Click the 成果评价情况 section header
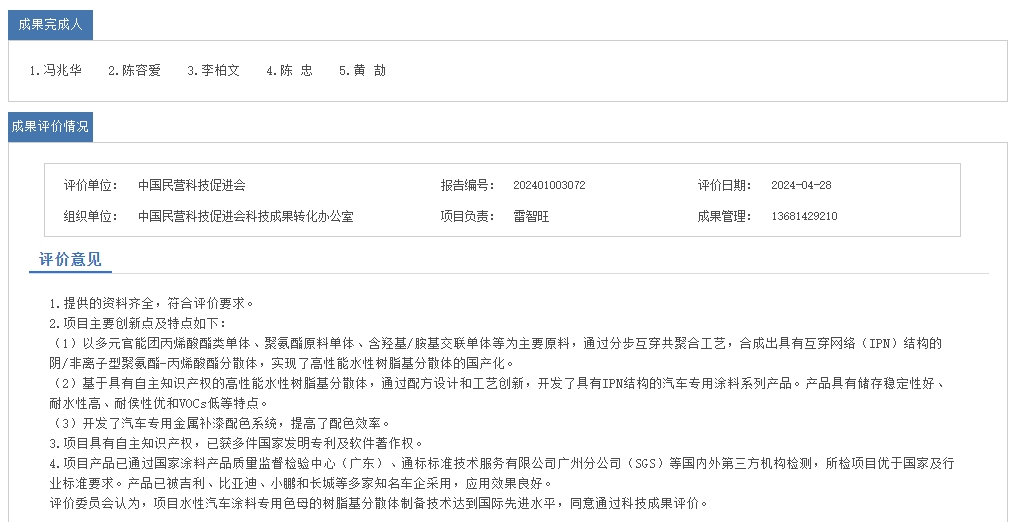Viewport: 1018px width, 522px height. pos(50,127)
